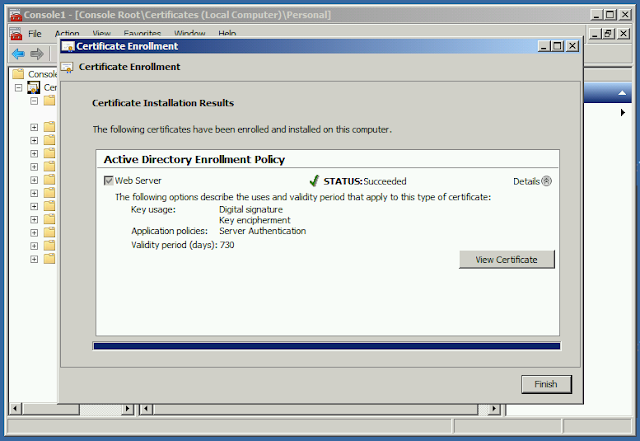Select the folder icon under the Certificates node
640x441 pixels.
point(49,100)
